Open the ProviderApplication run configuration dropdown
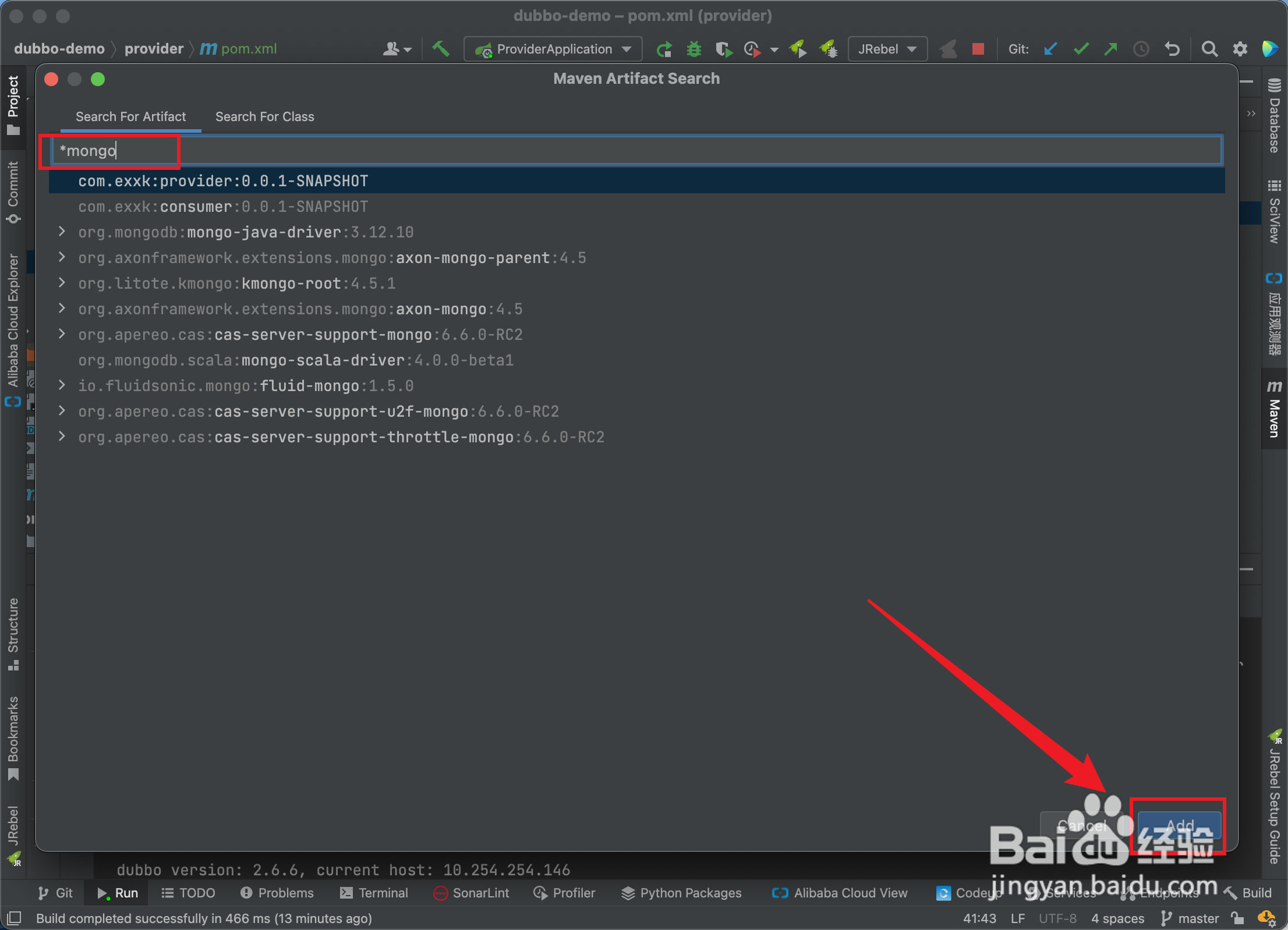This screenshot has width=1288, height=930. 553,49
